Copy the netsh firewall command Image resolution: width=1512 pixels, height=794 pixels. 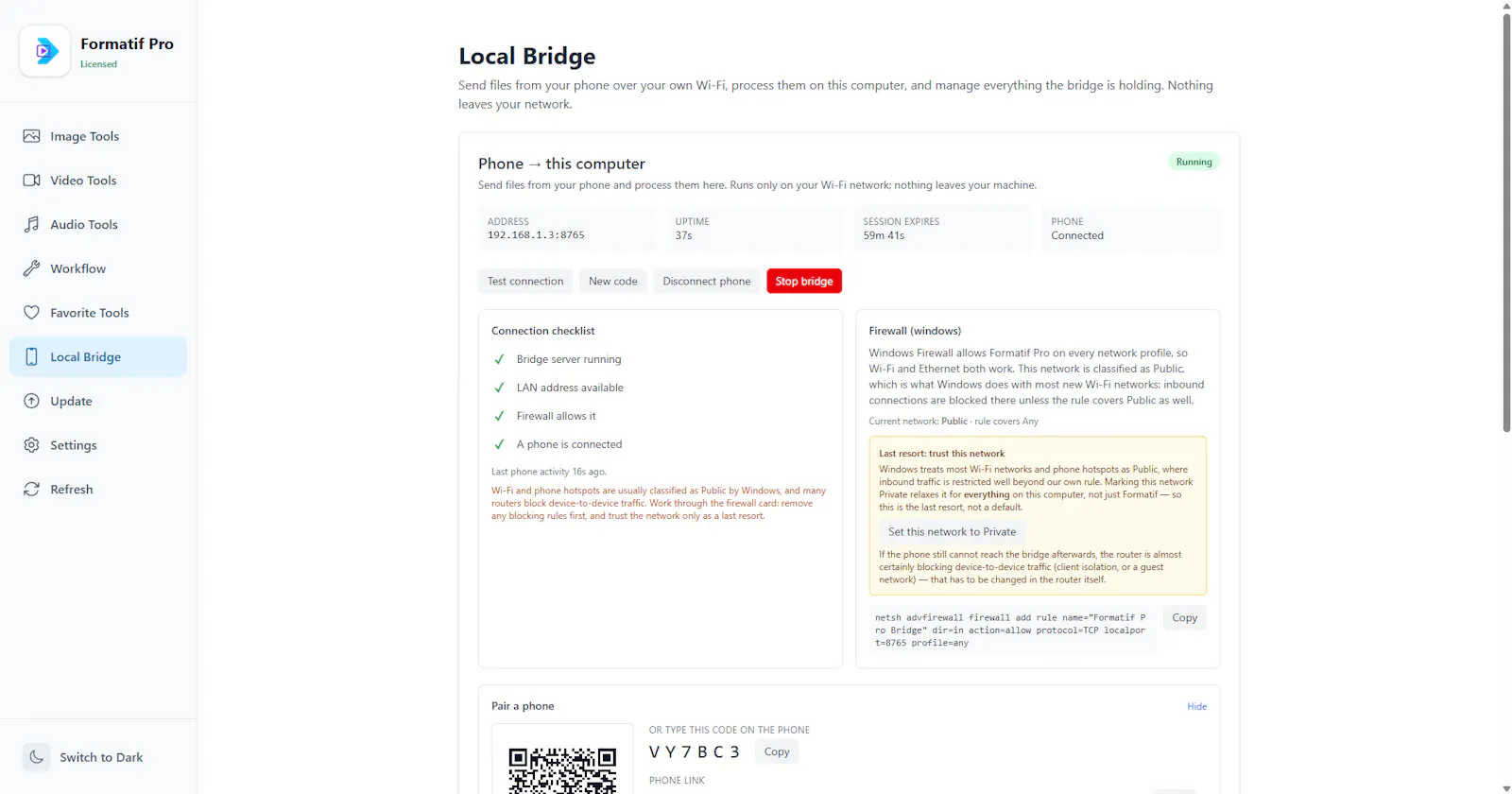pos(1185,617)
